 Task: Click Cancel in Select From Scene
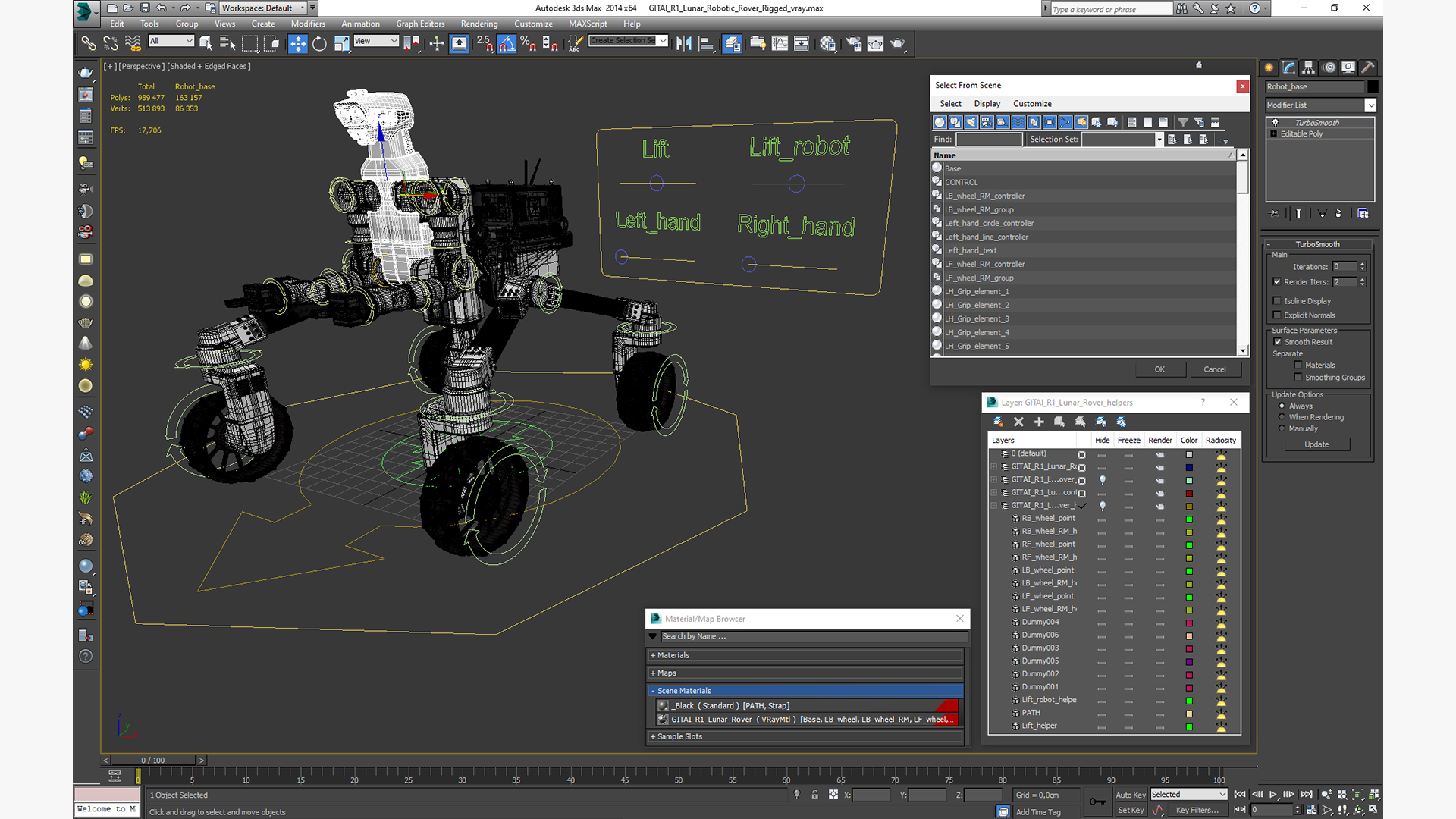pos(1214,369)
